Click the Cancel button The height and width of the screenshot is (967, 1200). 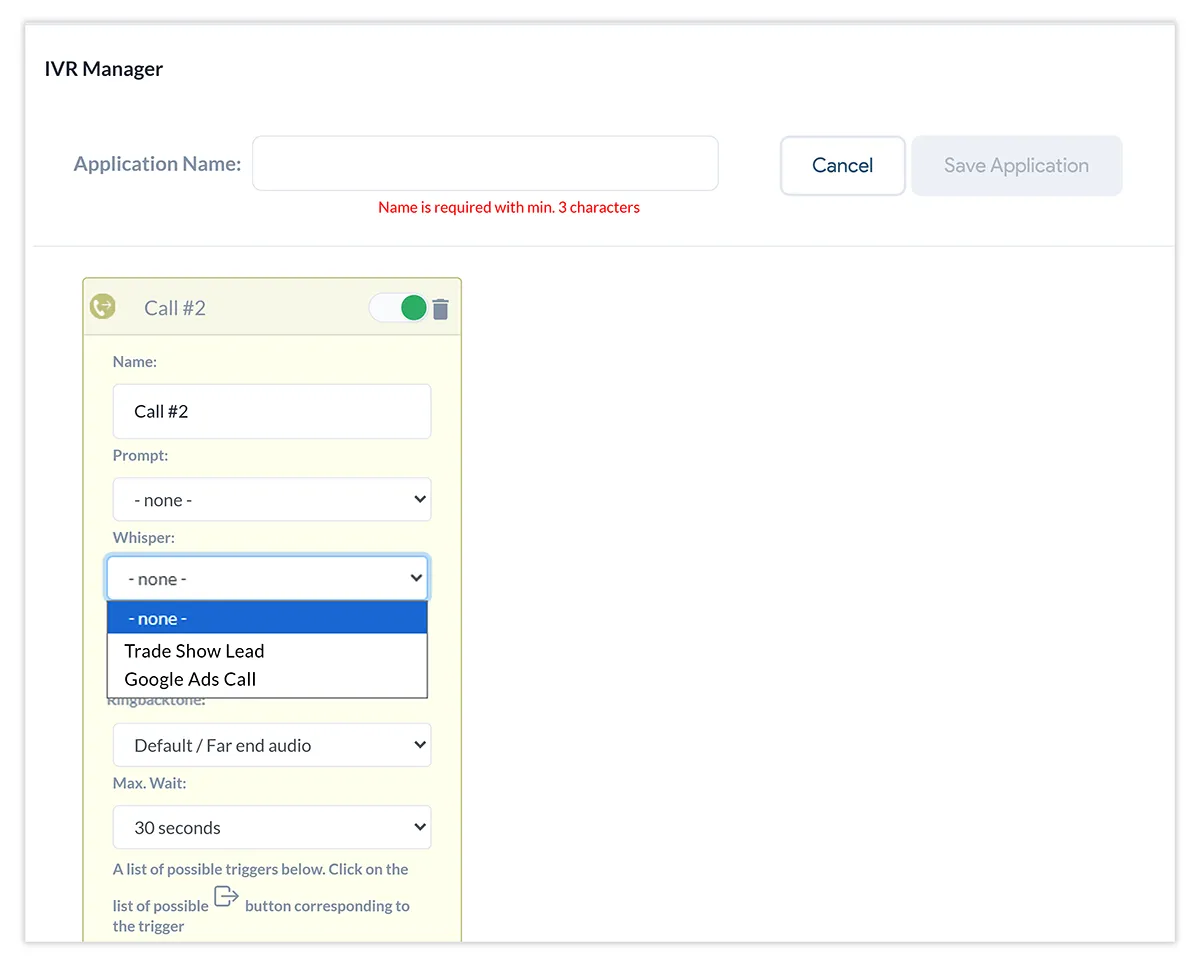click(x=842, y=165)
